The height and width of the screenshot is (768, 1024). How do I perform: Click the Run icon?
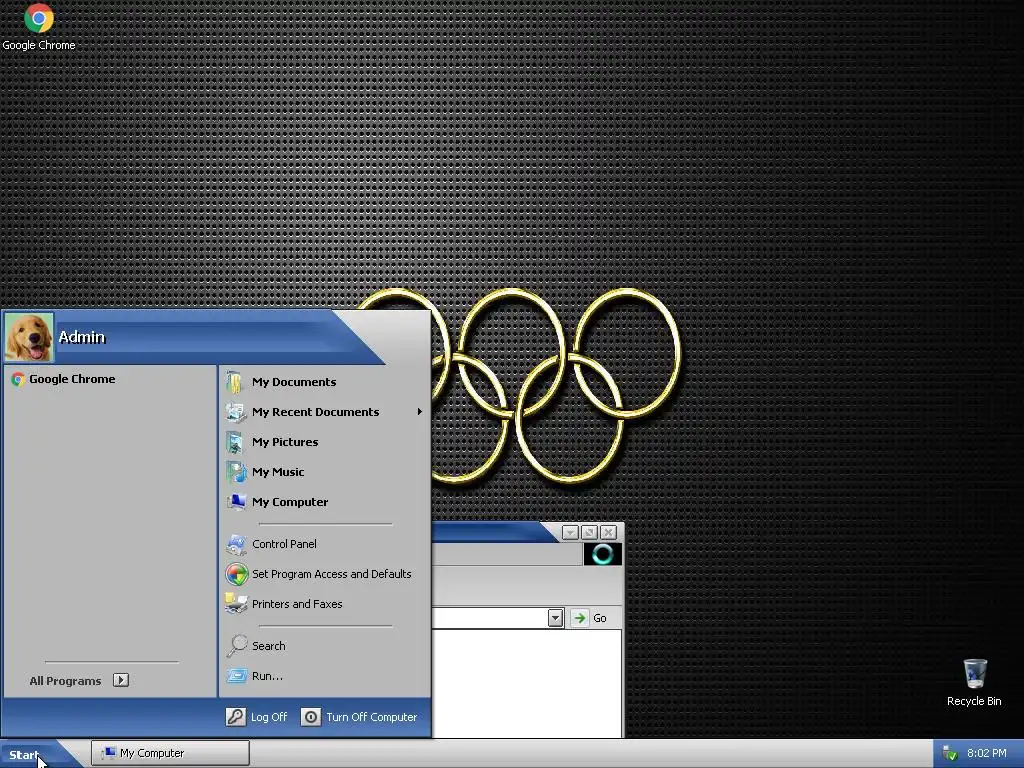(236, 676)
